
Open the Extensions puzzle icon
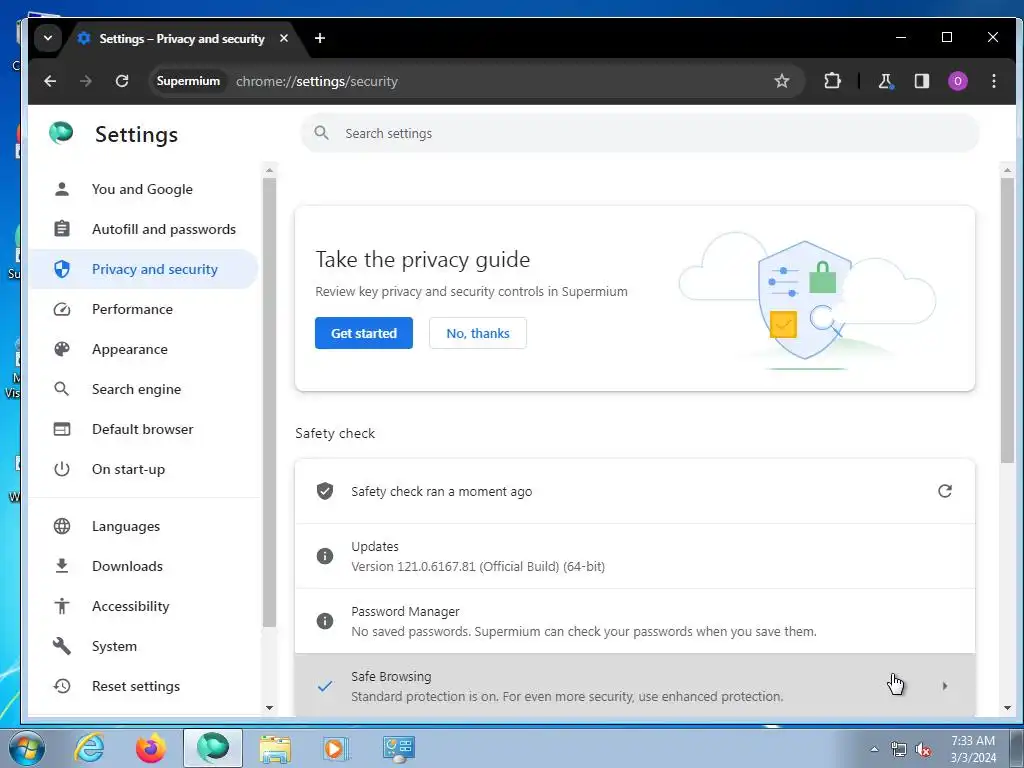(x=832, y=81)
